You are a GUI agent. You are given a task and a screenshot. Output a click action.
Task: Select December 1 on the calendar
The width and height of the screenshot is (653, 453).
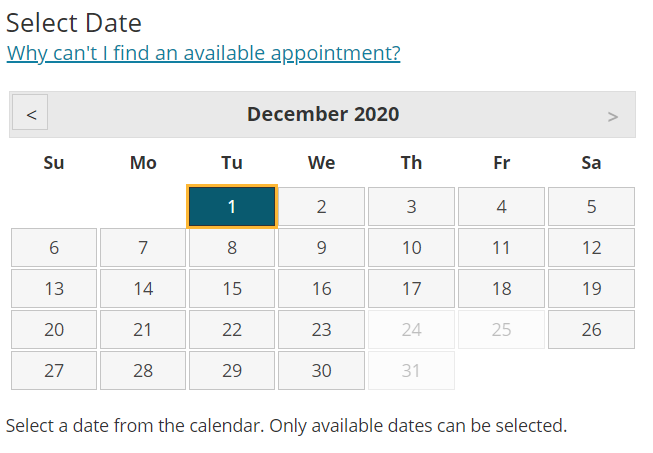pyautogui.click(x=232, y=207)
